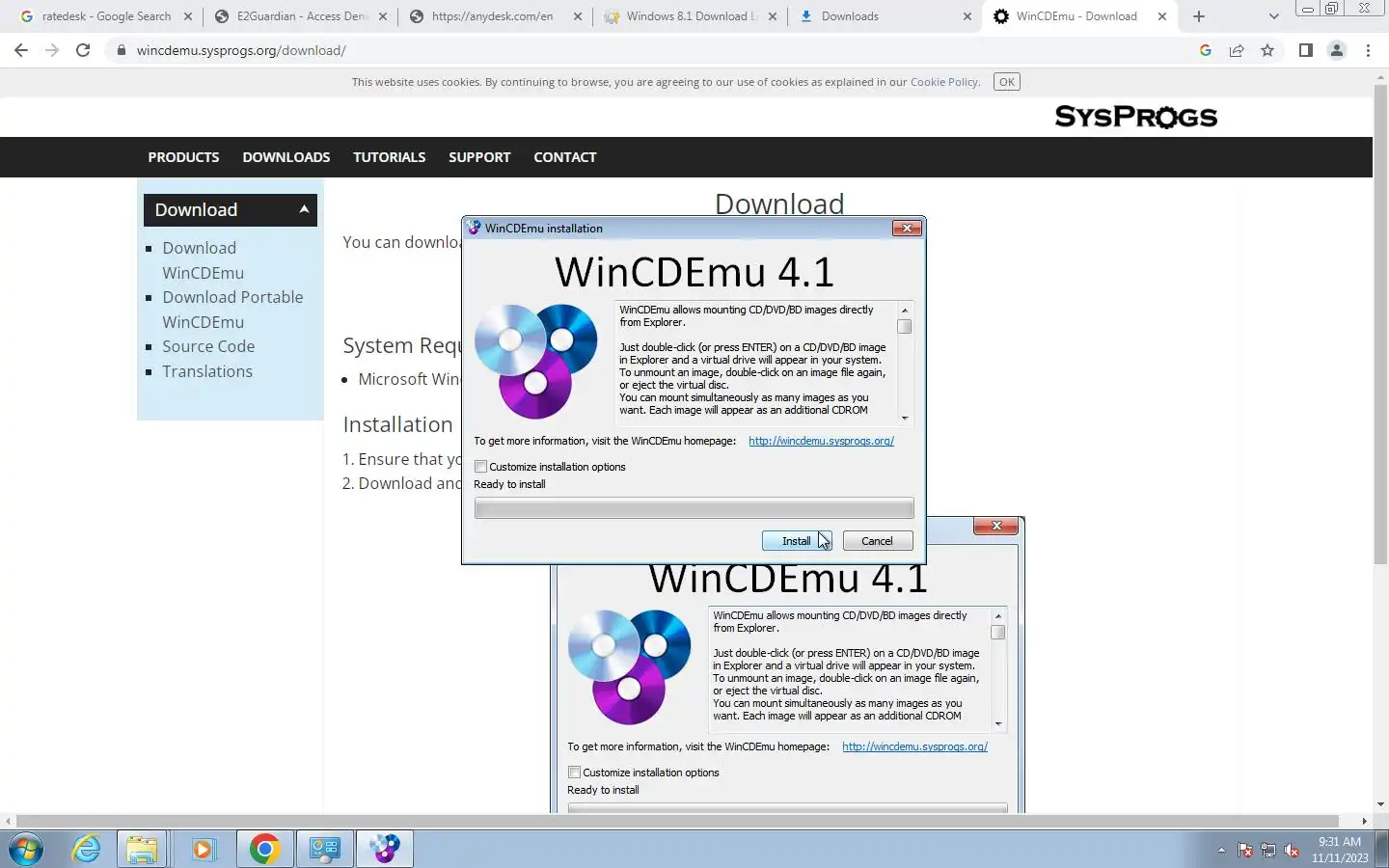Click the network tray icon
Image resolution: width=1389 pixels, height=868 pixels.
pos(1268,851)
